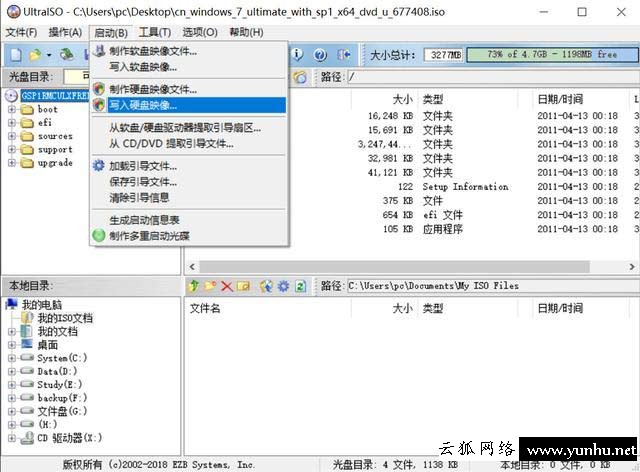640x472 pixels.
Task: Select the GSP1RMCULXFRE disc root icon
Action: pos(11,96)
